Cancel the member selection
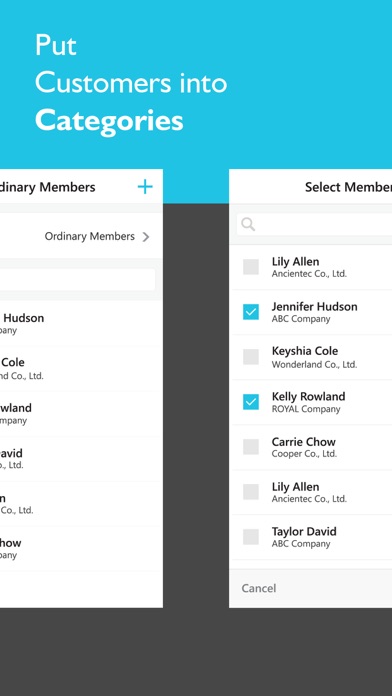 coord(259,588)
